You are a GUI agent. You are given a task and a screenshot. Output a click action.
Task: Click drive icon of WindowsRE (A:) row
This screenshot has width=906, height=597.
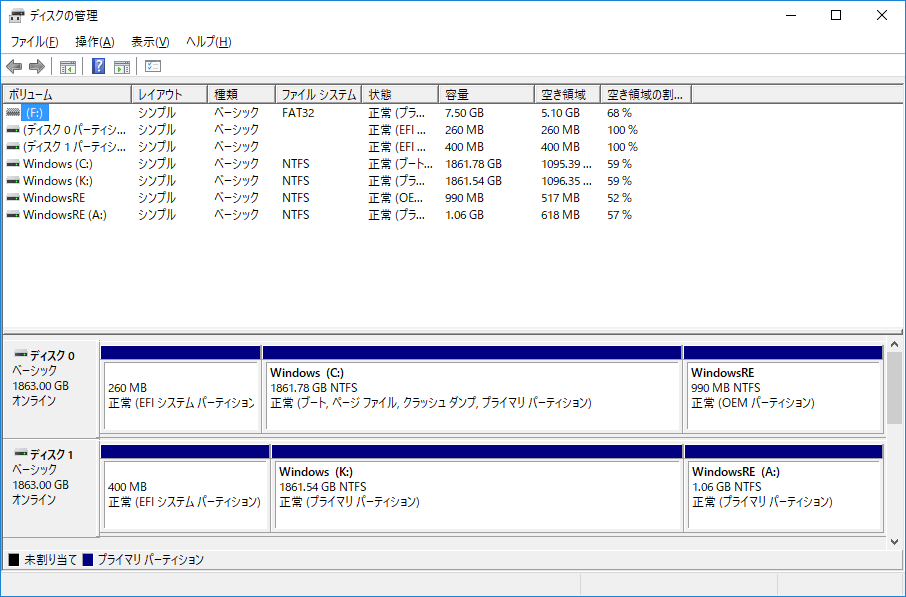coord(13,215)
